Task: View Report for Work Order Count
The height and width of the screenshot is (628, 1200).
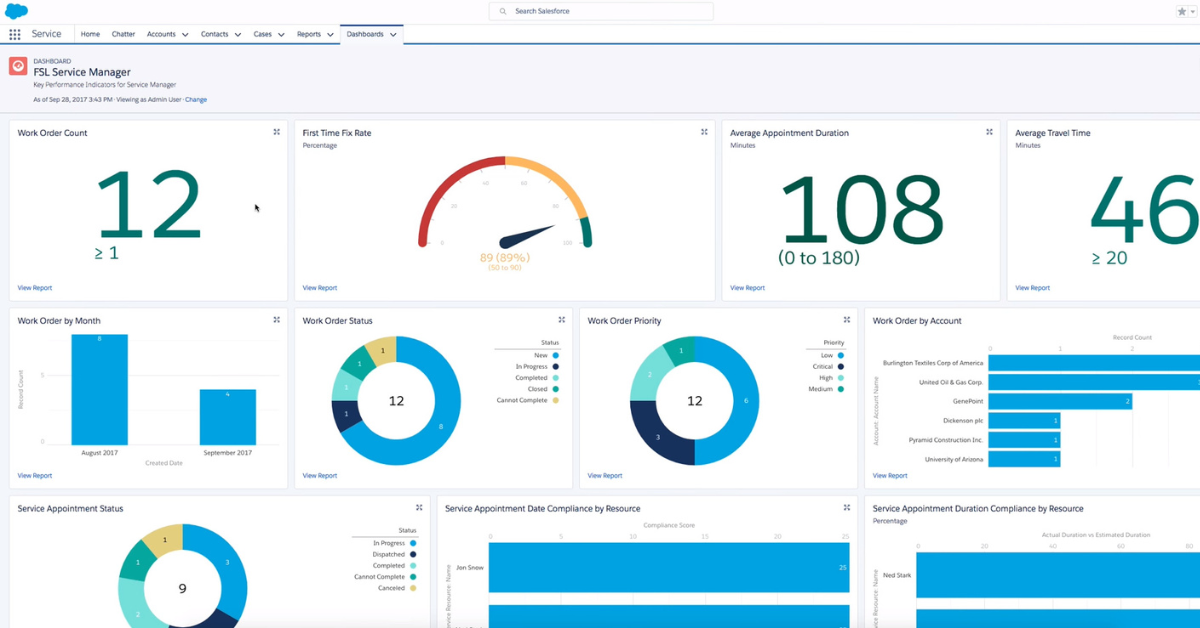Action: [34, 288]
